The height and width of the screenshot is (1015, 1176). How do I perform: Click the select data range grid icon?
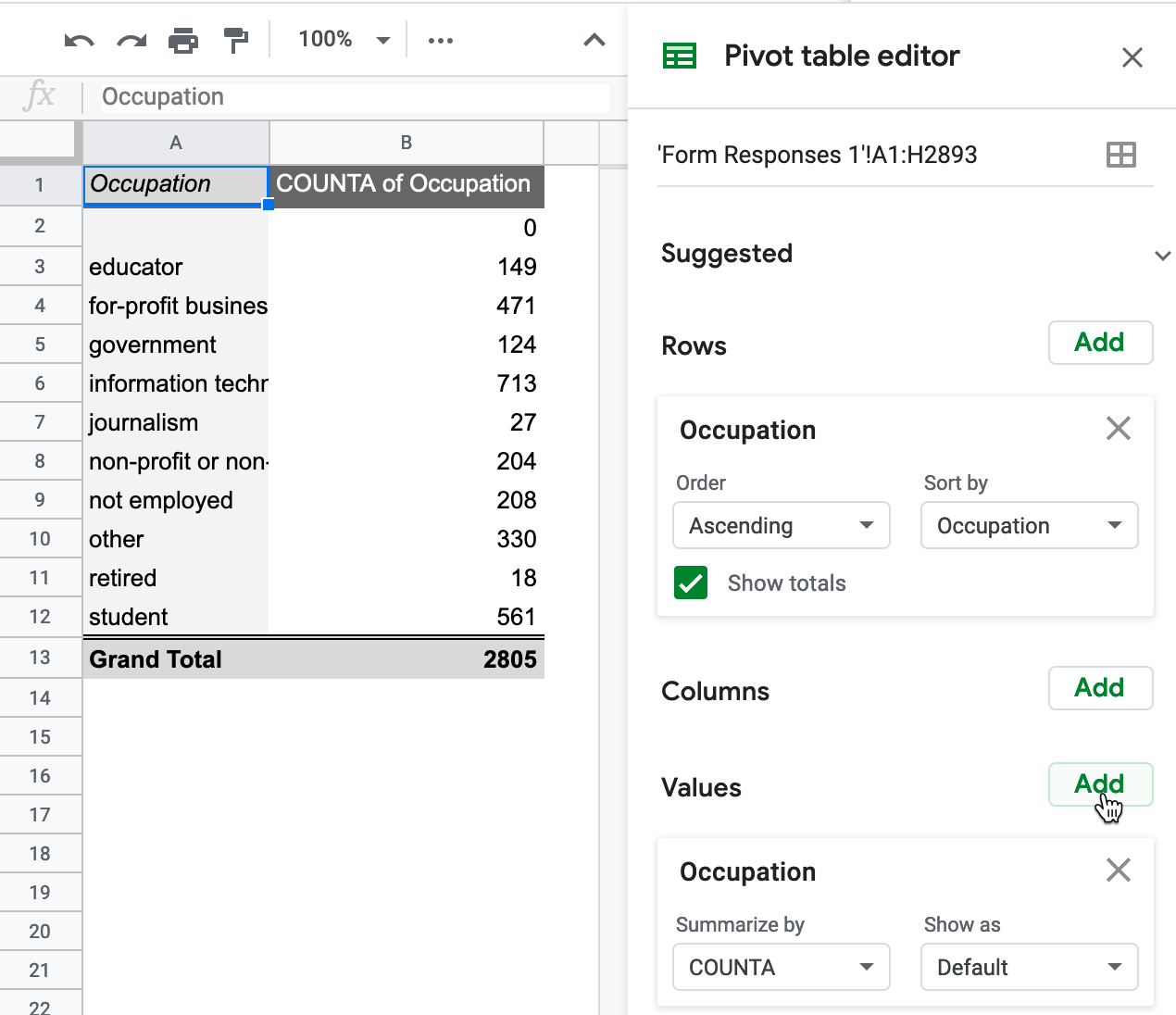tap(1121, 155)
